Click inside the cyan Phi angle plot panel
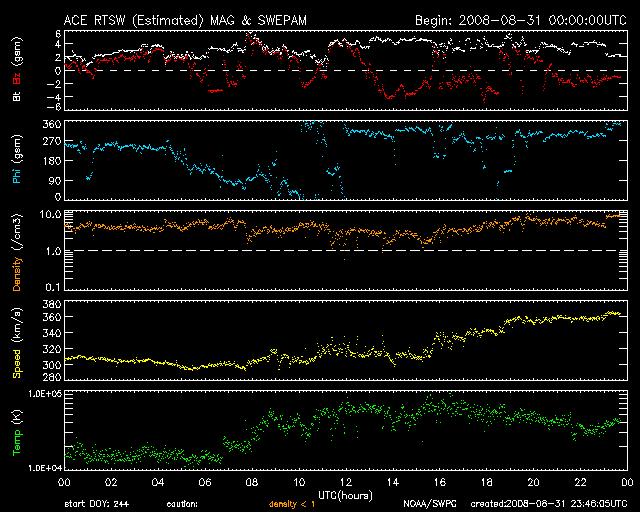 click(x=346, y=160)
